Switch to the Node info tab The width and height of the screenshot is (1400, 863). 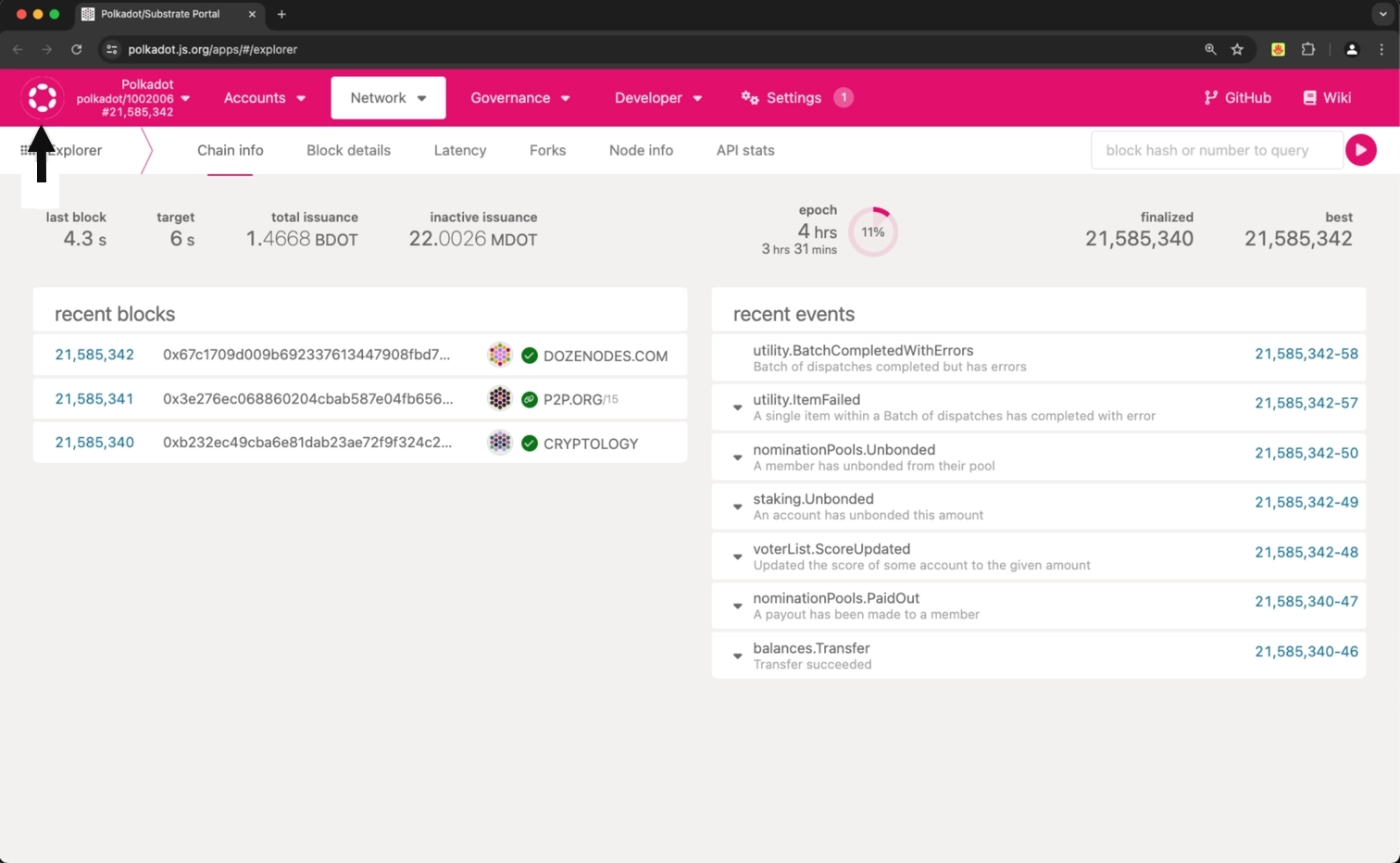641,150
